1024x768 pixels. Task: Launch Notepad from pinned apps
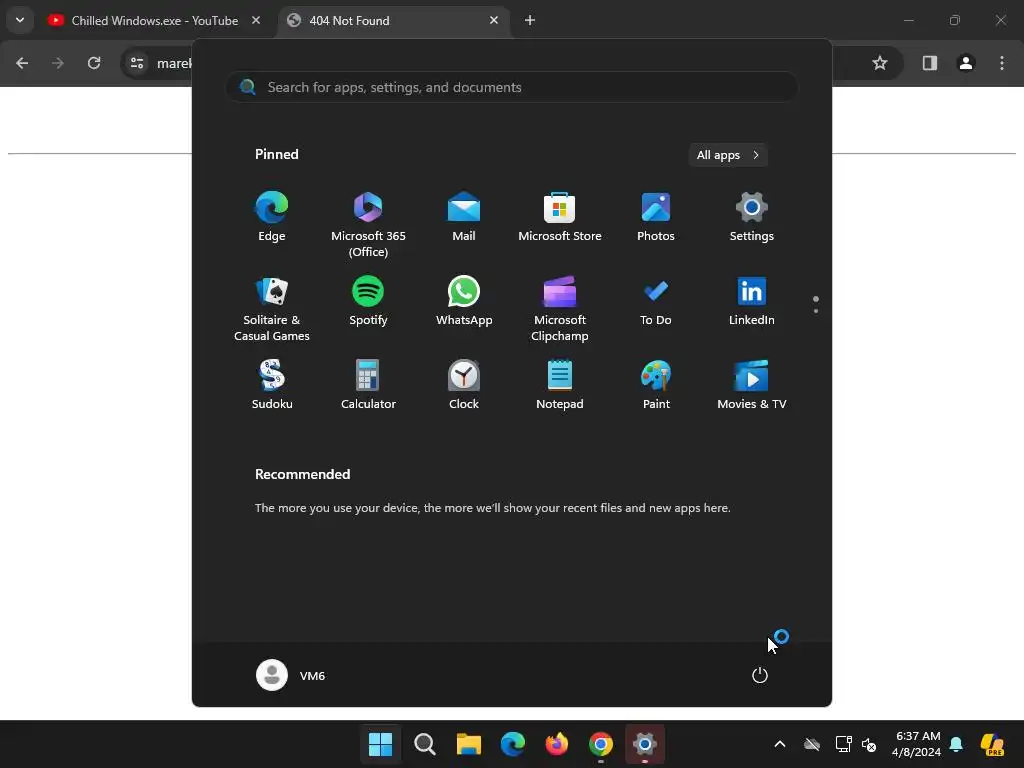click(x=560, y=385)
